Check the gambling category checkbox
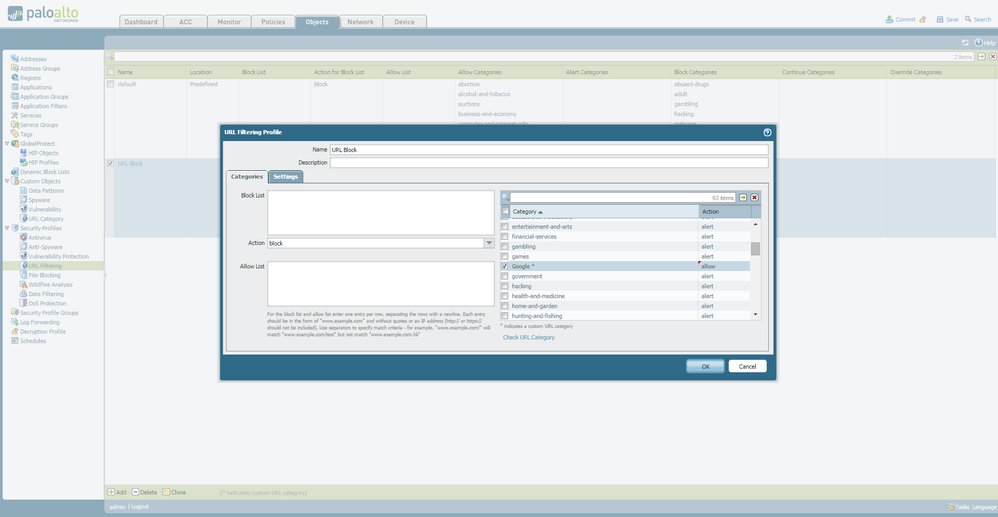The height and width of the screenshot is (517, 998). coord(505,246)
